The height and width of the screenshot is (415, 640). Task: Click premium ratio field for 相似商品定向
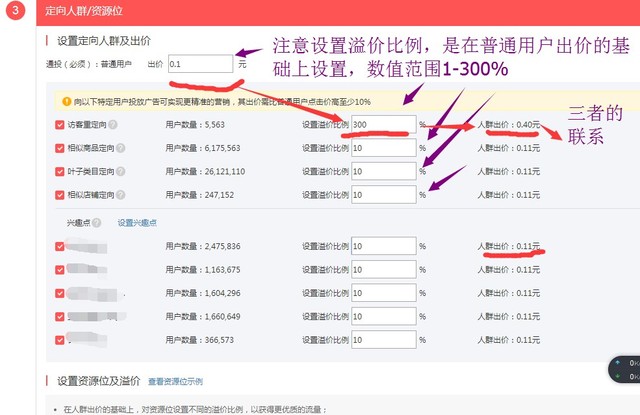pyautogui.click(x=382, y=148)
